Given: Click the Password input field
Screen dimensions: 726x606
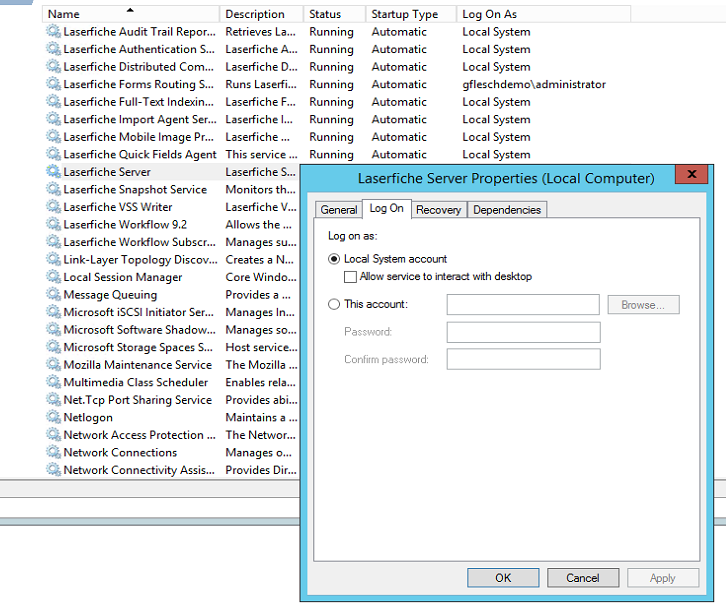Looking at the screenshot, I should (524, 332).
